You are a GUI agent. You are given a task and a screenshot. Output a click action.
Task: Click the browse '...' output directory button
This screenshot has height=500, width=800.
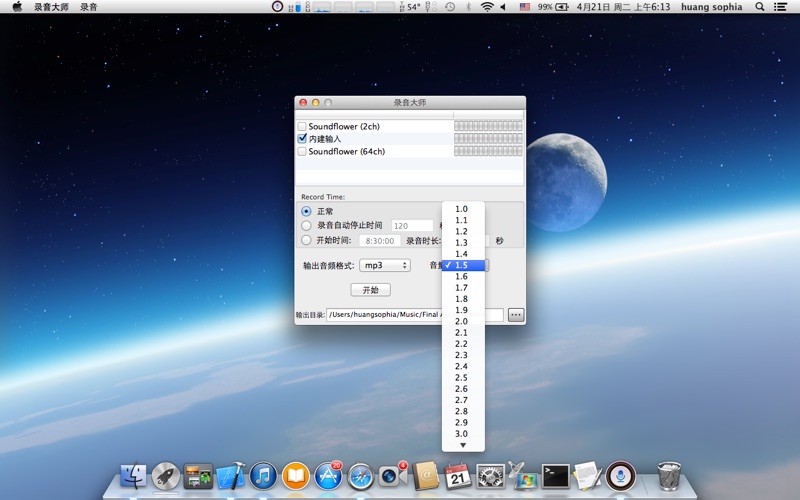click(x=516, y=315)
